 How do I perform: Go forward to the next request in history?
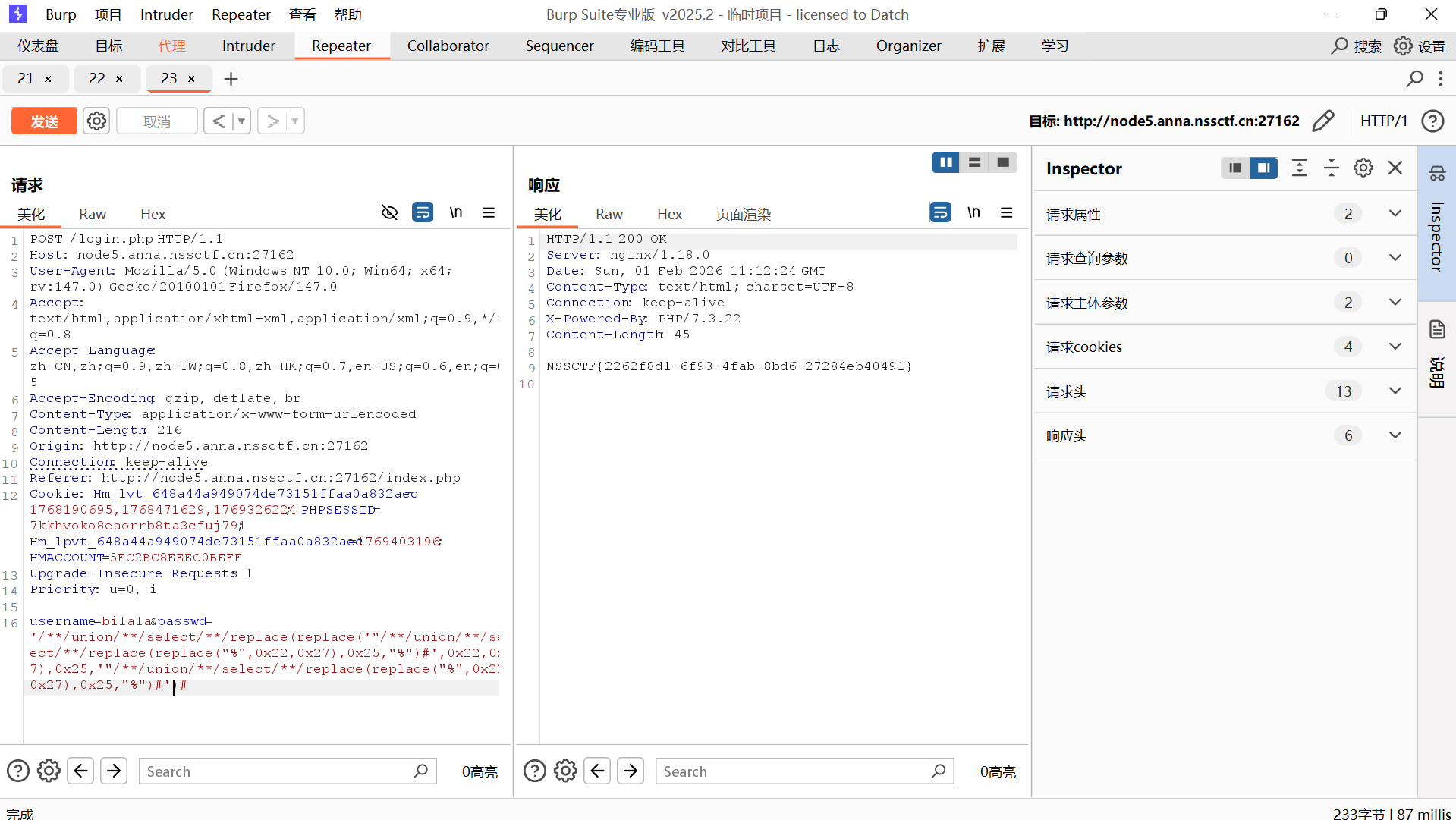(x=272, y=121)
